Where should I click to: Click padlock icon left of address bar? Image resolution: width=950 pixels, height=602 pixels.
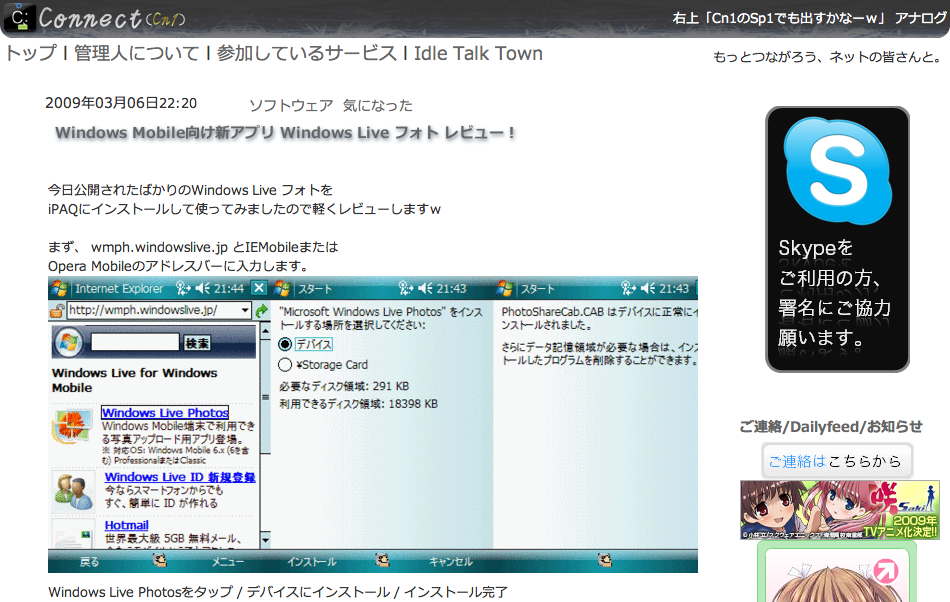57,311
